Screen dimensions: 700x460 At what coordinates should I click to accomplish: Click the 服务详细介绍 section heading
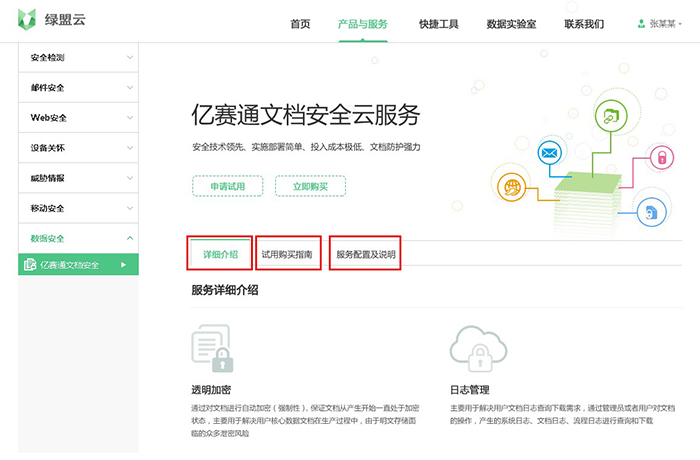coord(225,290)
